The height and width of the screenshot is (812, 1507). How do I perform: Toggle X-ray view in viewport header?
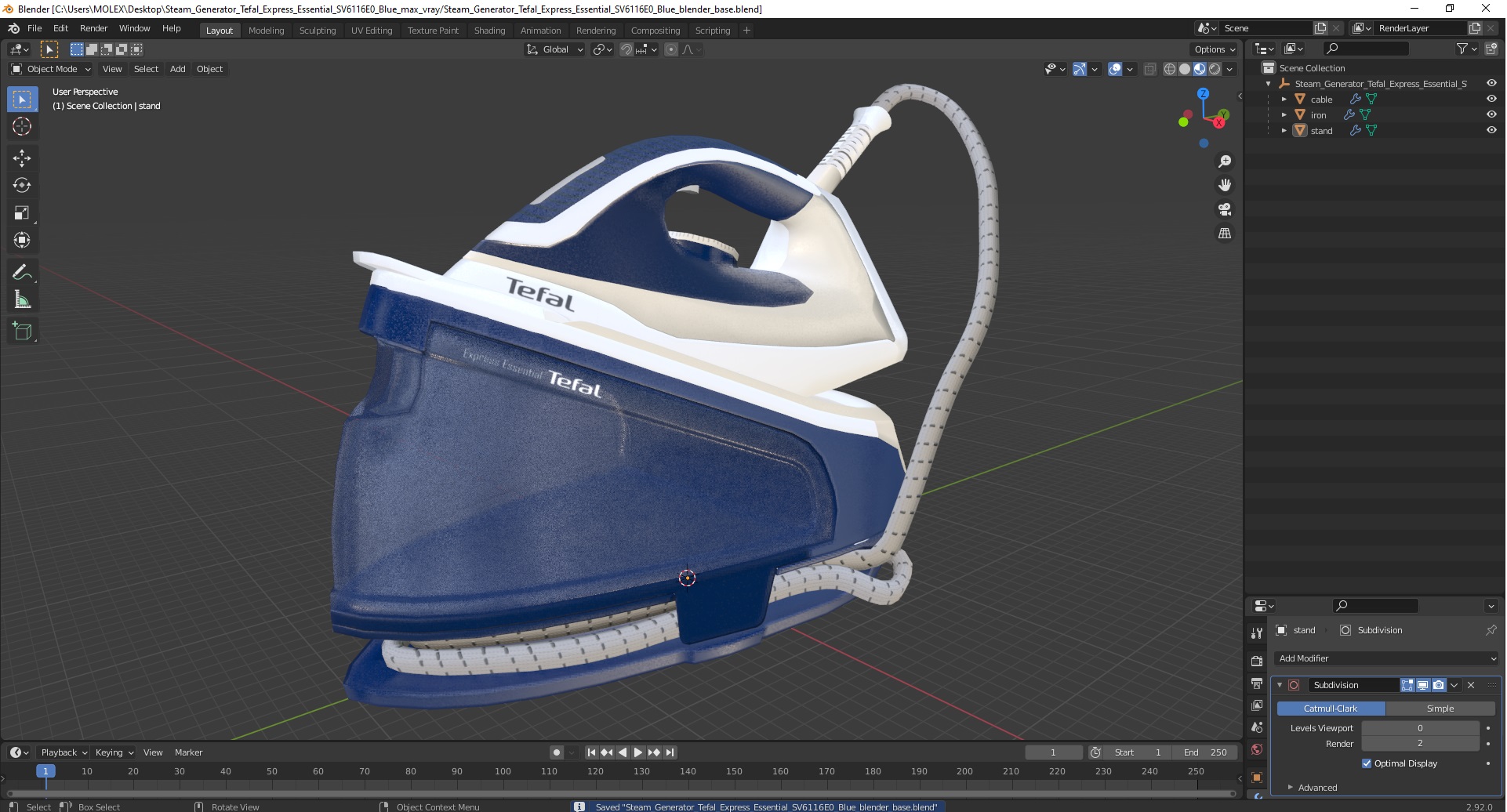(1150, 69)
